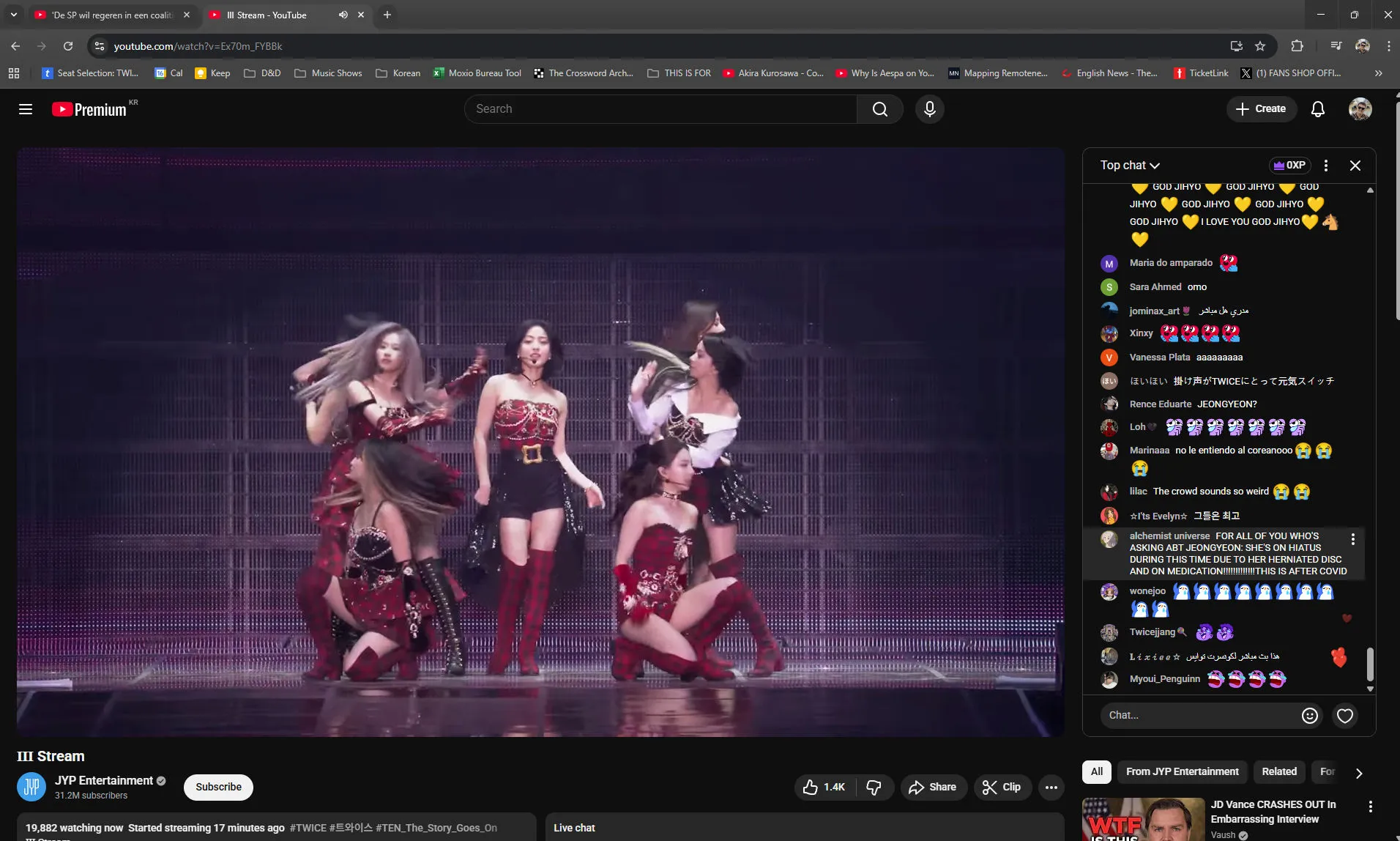1400x841 pixels.
Task: Send a heart reaction in chat
Action: click(1345, 716)
